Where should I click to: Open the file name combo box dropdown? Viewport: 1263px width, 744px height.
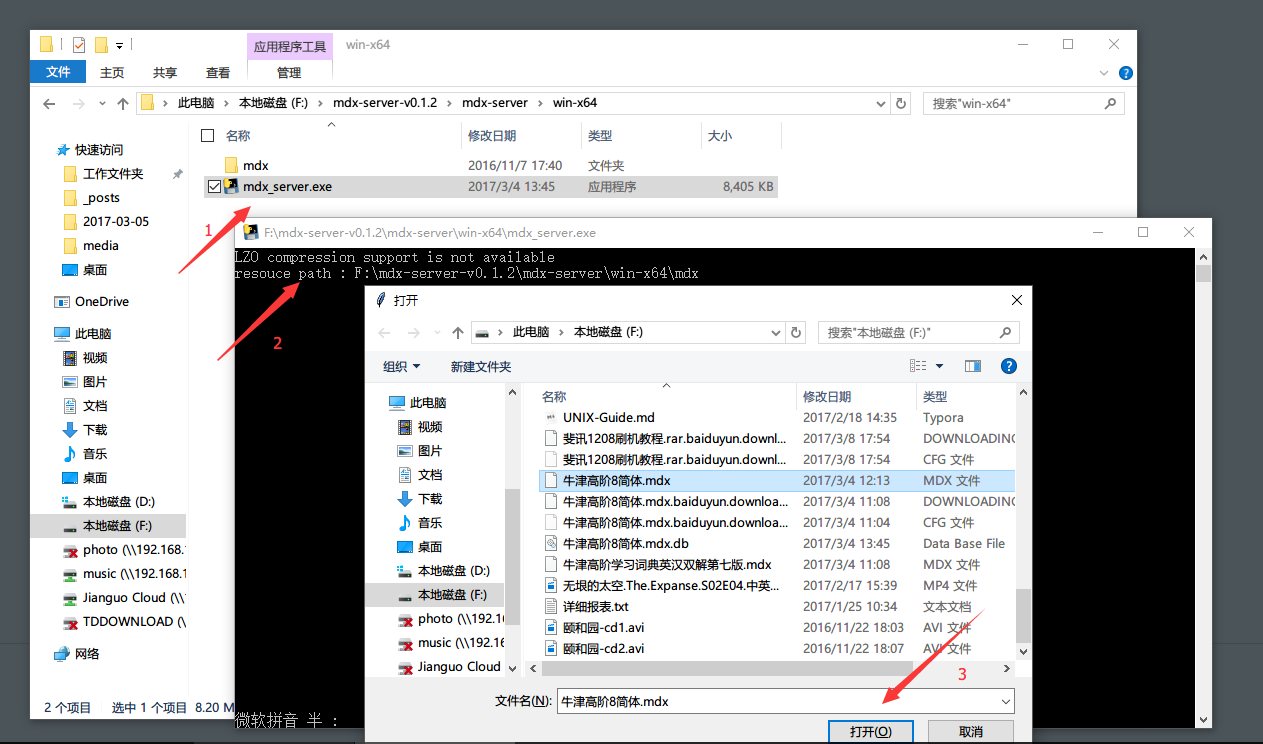pos(1005,701)
